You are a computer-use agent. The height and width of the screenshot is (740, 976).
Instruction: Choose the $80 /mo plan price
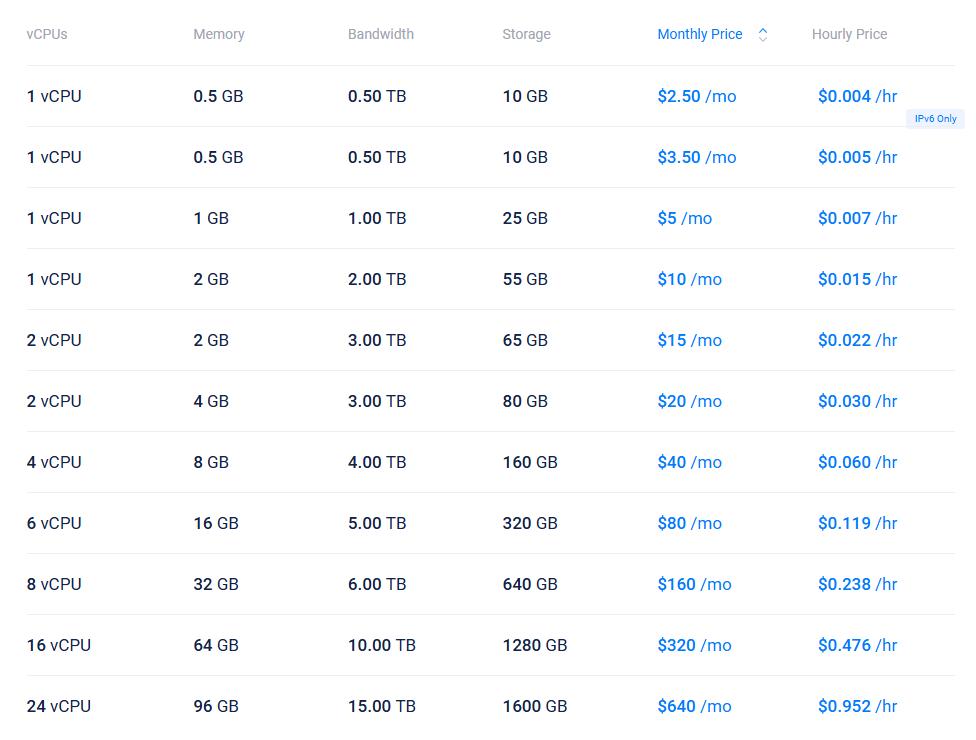[x=689, y=523]
